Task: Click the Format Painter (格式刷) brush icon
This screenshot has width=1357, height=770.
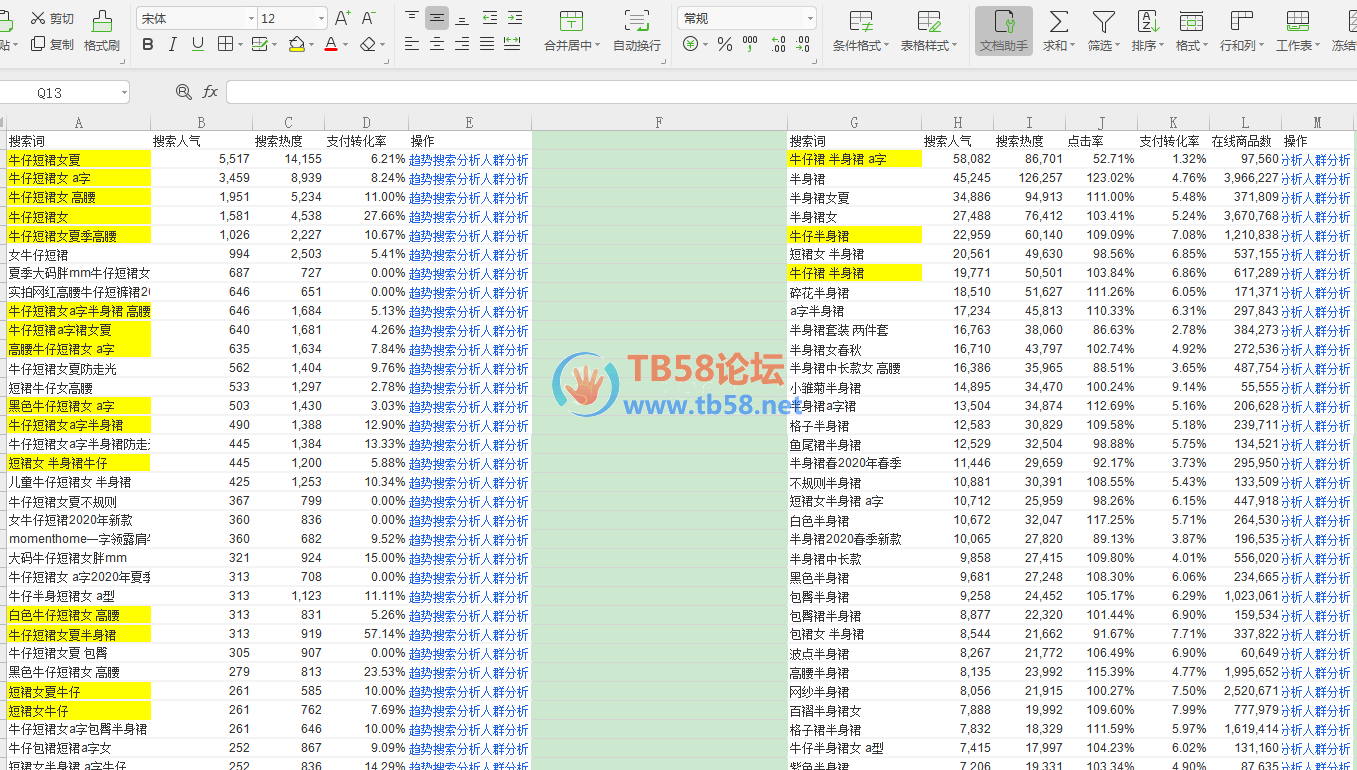Action: (101, 20)
